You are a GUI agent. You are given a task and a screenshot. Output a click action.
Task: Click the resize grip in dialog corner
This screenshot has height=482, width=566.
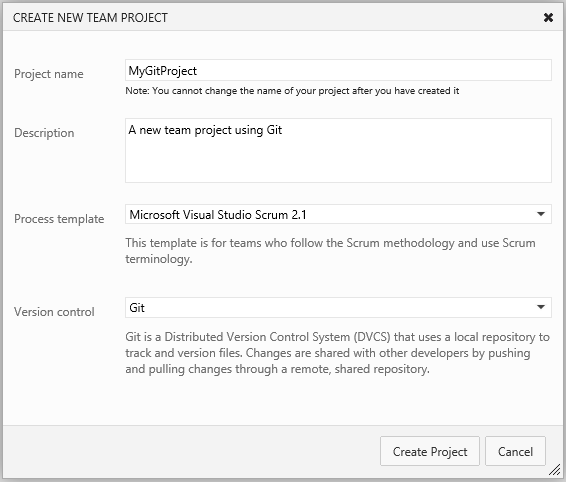(x=554, y=470)
